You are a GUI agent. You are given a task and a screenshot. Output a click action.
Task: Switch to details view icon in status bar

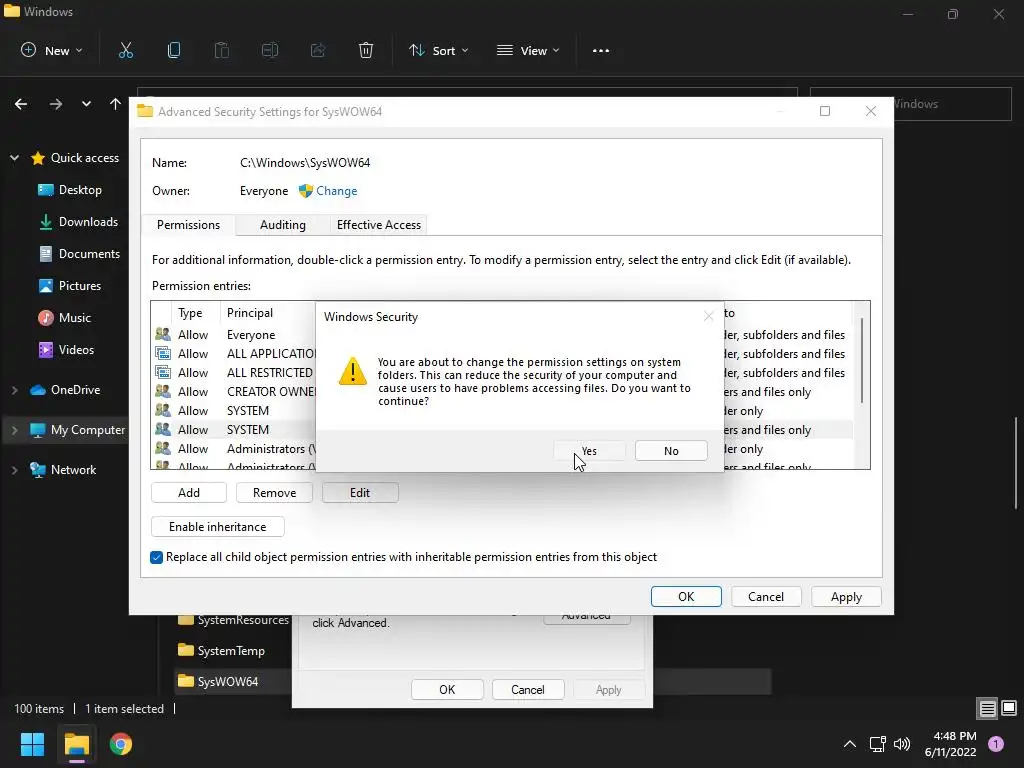(x=987, y=708)
